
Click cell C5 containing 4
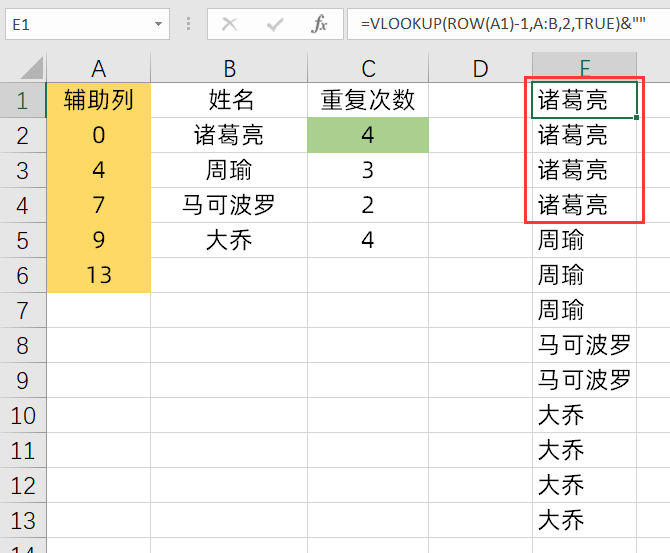click(x=368, y=241)
